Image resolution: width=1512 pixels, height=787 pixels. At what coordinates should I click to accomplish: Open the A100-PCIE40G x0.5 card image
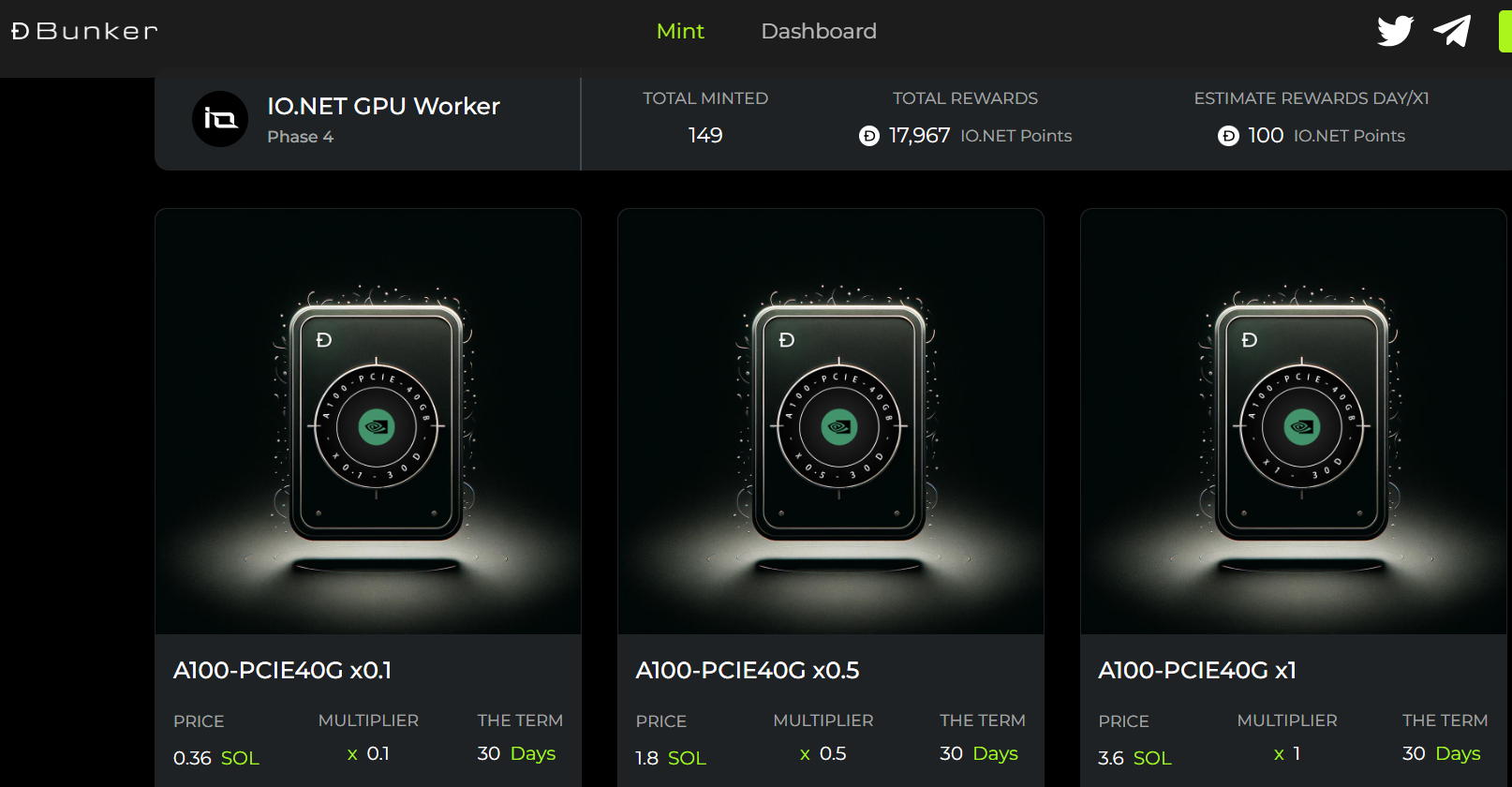831,422
